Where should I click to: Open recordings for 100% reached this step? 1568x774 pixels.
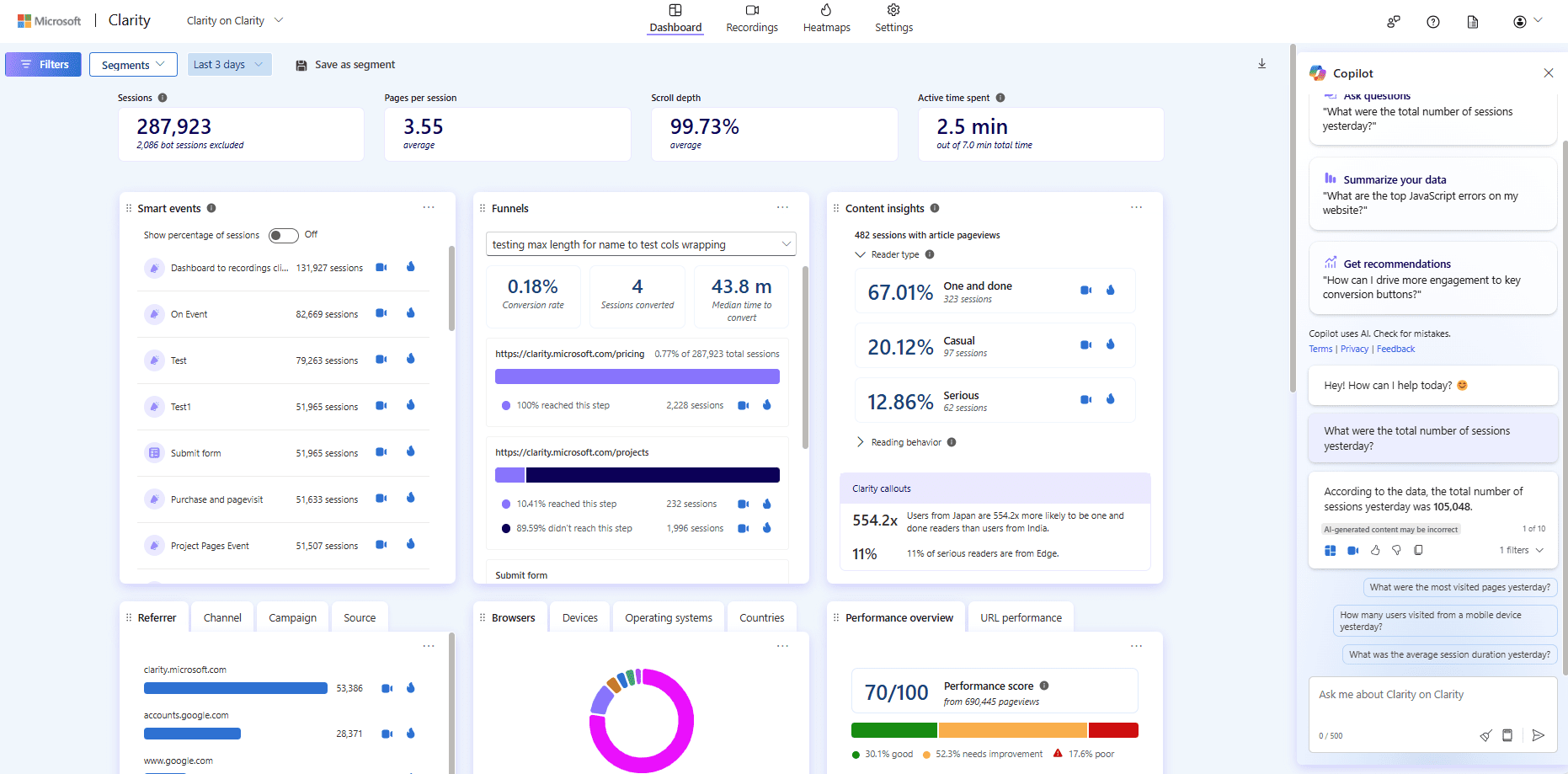point(743,405)
